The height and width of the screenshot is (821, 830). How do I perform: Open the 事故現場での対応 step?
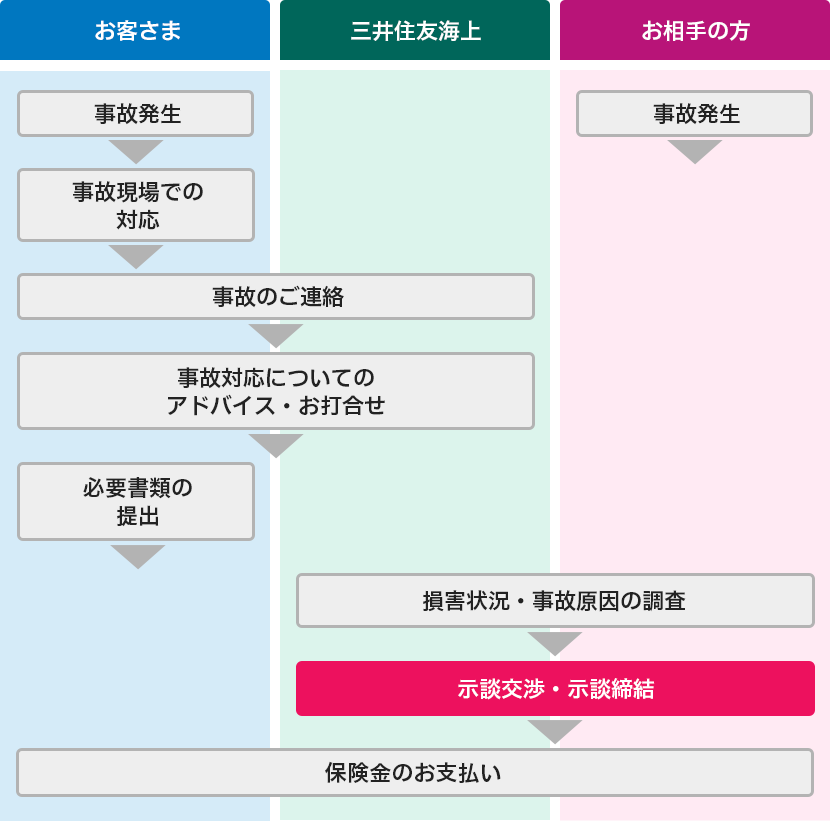click(136, 205)
